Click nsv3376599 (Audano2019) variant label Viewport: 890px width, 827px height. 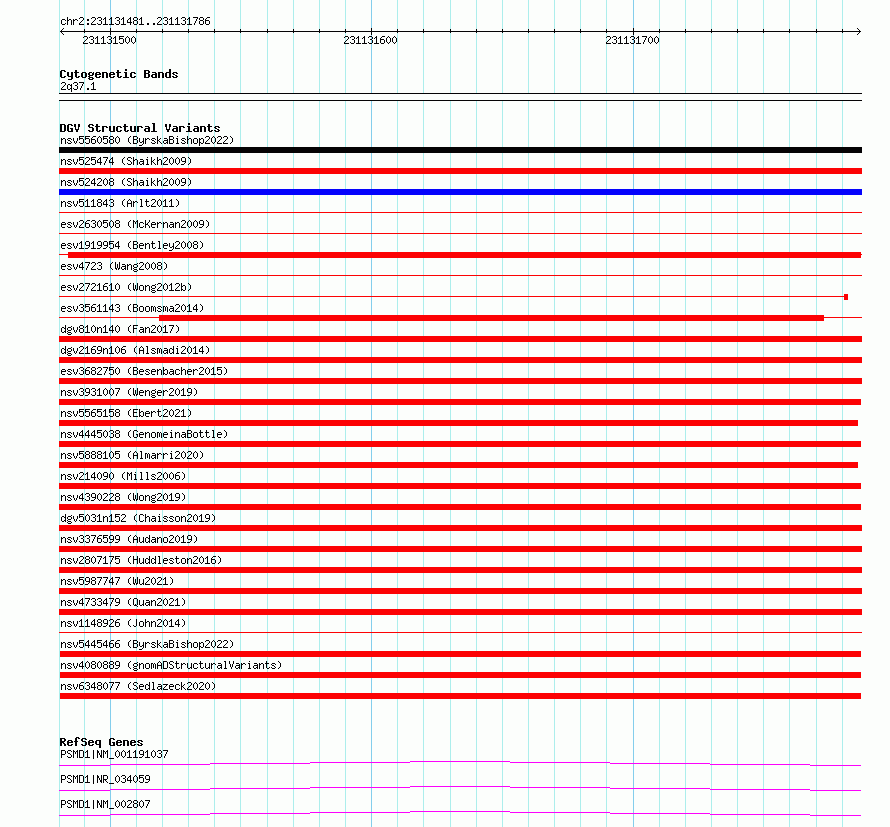click(x=129, y=539)
